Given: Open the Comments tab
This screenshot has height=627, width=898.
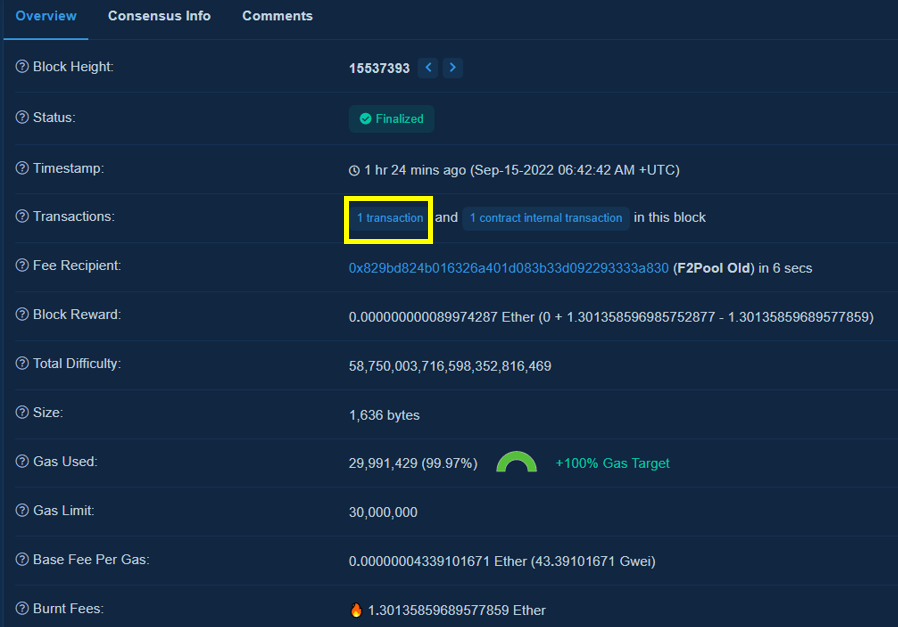Looking at the screenshot, I should click(x=277, y=16).
